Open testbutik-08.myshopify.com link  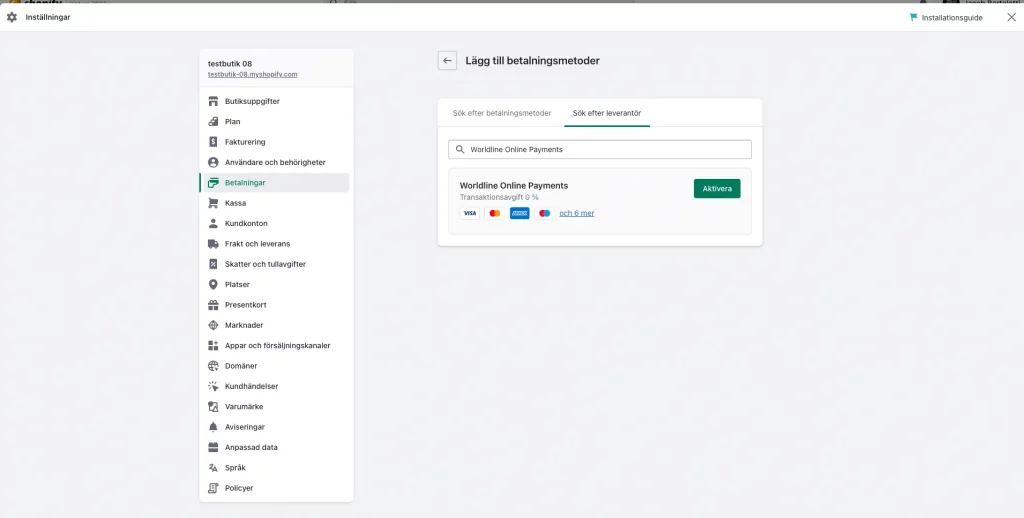point(252,74)
